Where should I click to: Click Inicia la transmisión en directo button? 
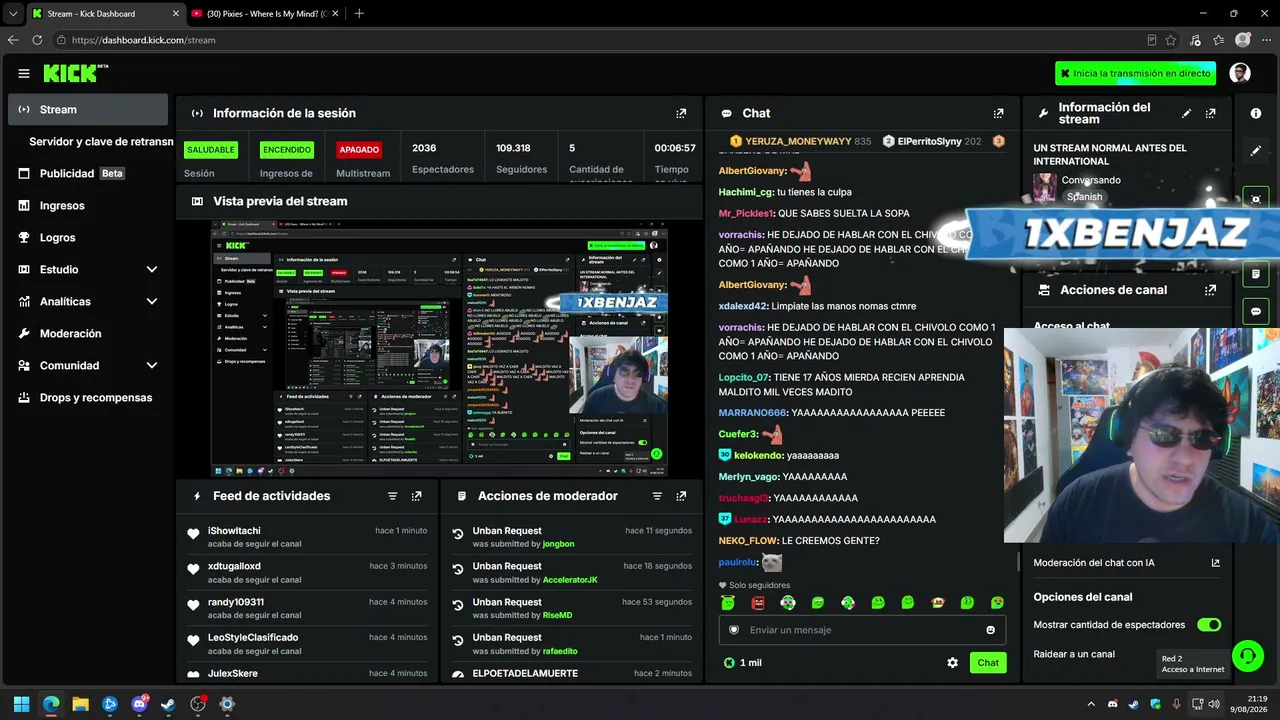tap(1135, 73)
